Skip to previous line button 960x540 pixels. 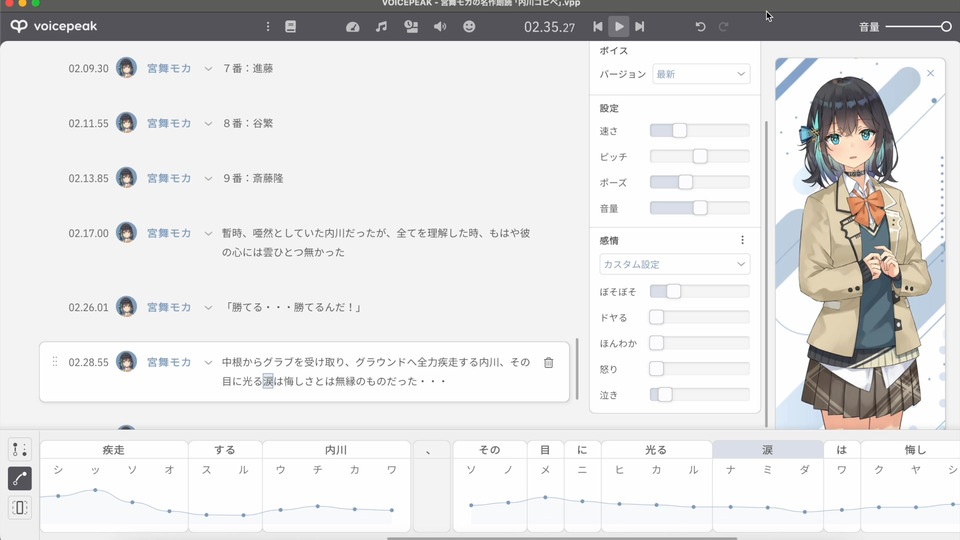tap(598, 26)
